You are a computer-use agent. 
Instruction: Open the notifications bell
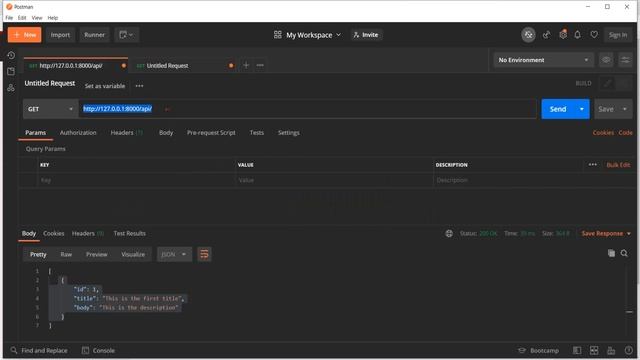click(x=578, y=35)
